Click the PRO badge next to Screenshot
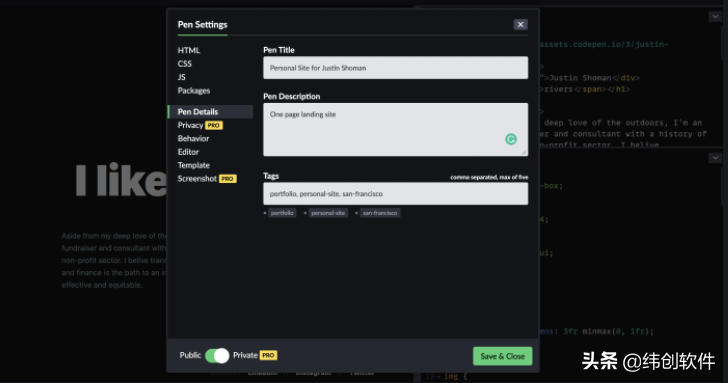 click(x=228, y=179)
